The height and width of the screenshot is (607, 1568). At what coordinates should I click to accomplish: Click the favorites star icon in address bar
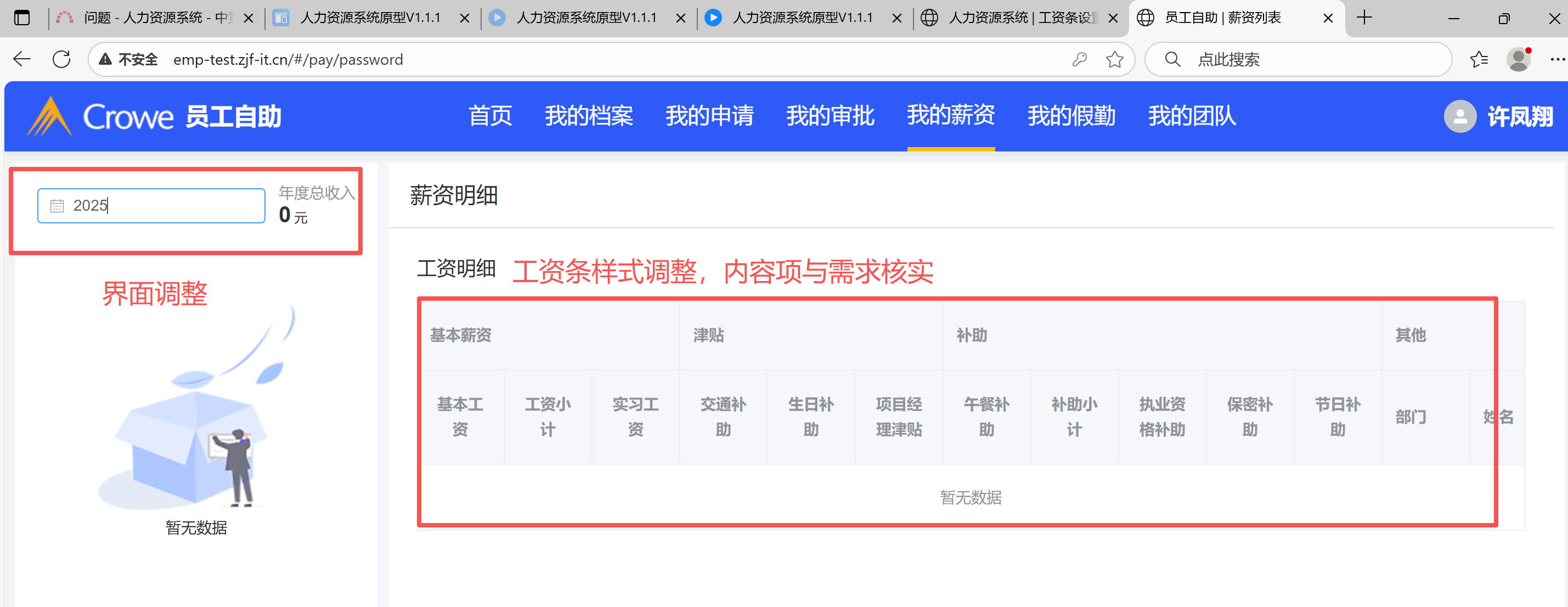1114,59
